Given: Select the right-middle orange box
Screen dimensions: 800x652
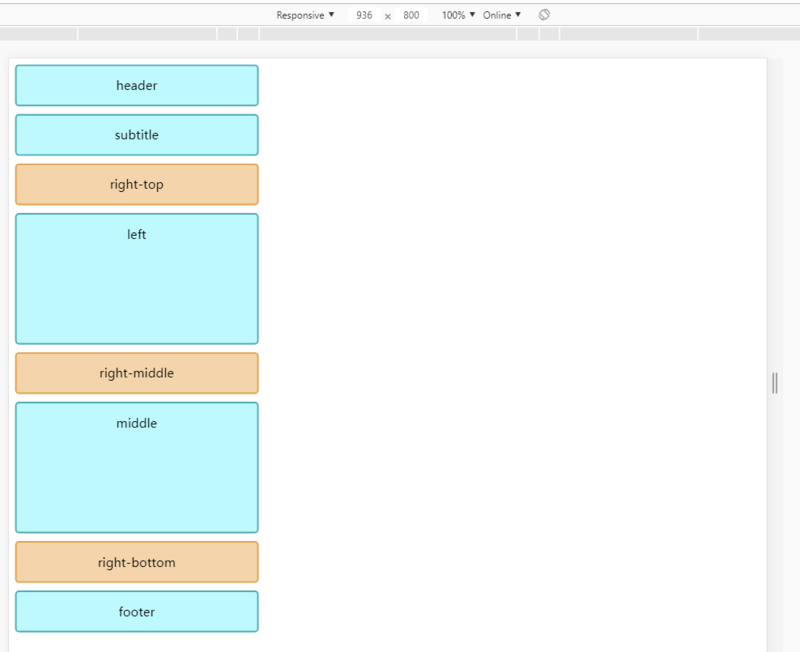Looking at the screenshot, I should click(136, 372).
